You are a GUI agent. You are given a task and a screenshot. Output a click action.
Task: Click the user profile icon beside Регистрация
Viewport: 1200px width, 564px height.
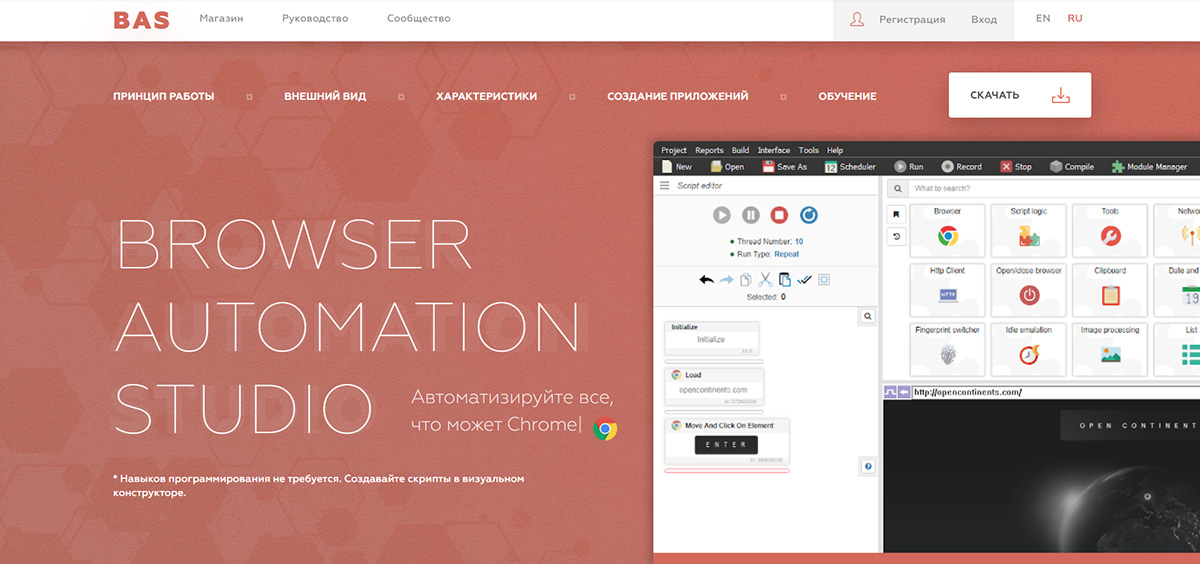[857, 19]
